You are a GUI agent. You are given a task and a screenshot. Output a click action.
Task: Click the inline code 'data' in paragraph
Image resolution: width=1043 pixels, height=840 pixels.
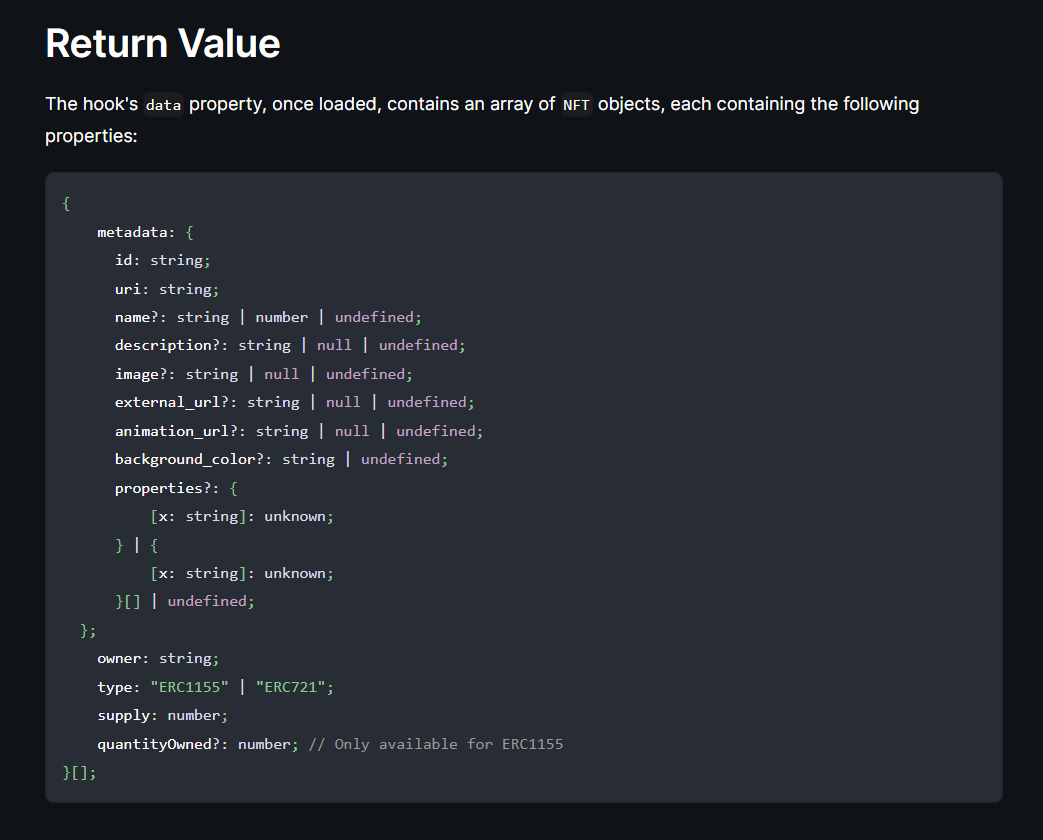(164, 104)
